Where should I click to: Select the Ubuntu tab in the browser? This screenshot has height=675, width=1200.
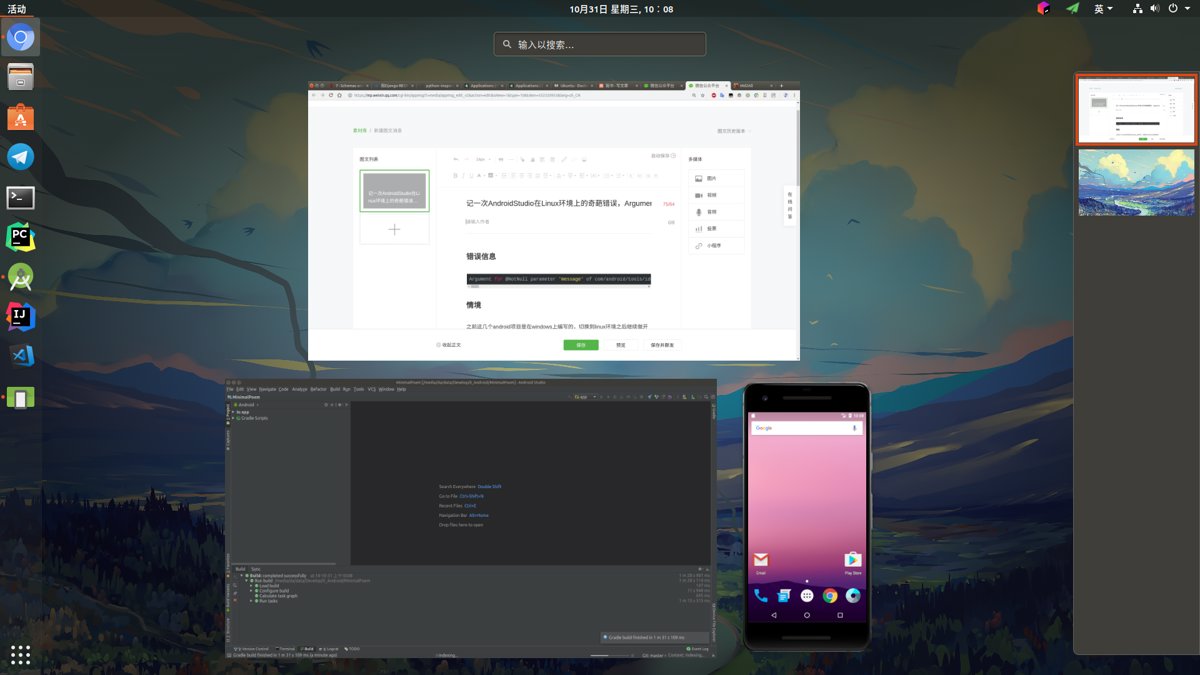pos(575,86)
